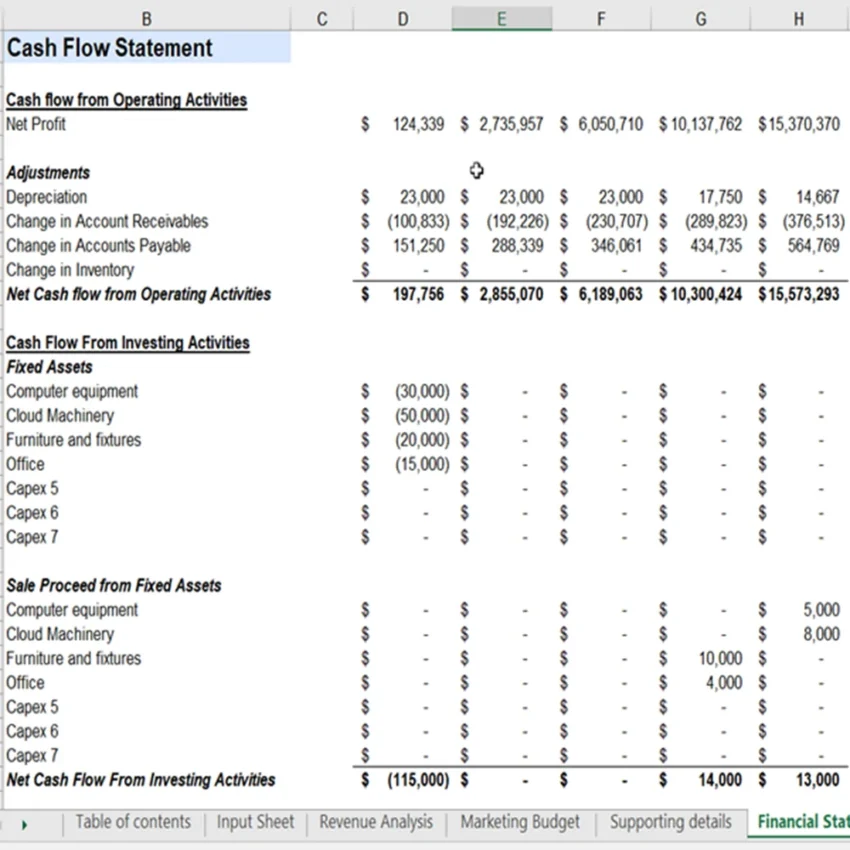Select 'Net Cash Flow From Investing Activities' label
Viewport: 850px width, 850px height.
141,780
